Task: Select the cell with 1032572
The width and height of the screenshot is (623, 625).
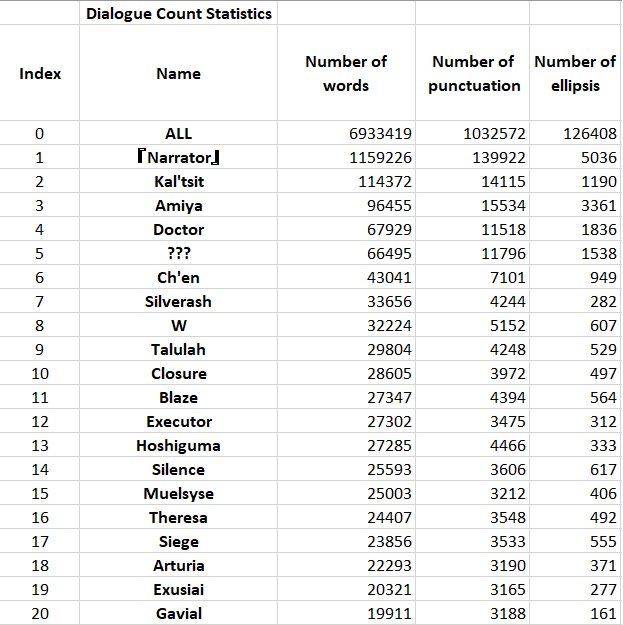Action: click(472, 133)
